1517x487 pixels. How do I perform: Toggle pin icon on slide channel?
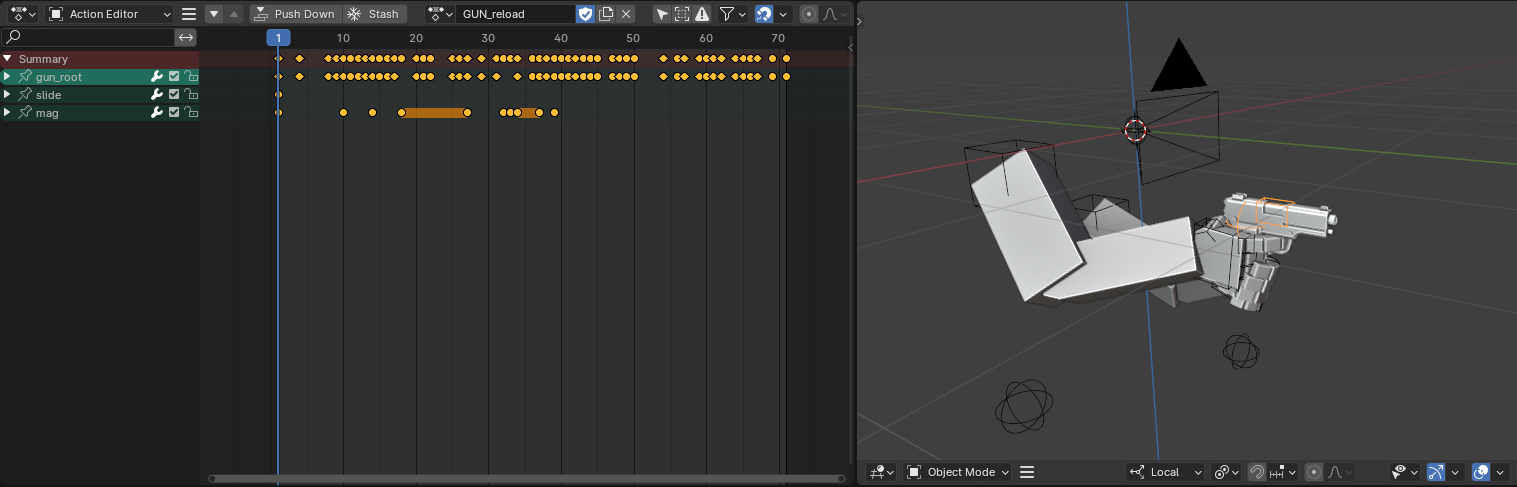pyautogui.click(x=24, y=95)
